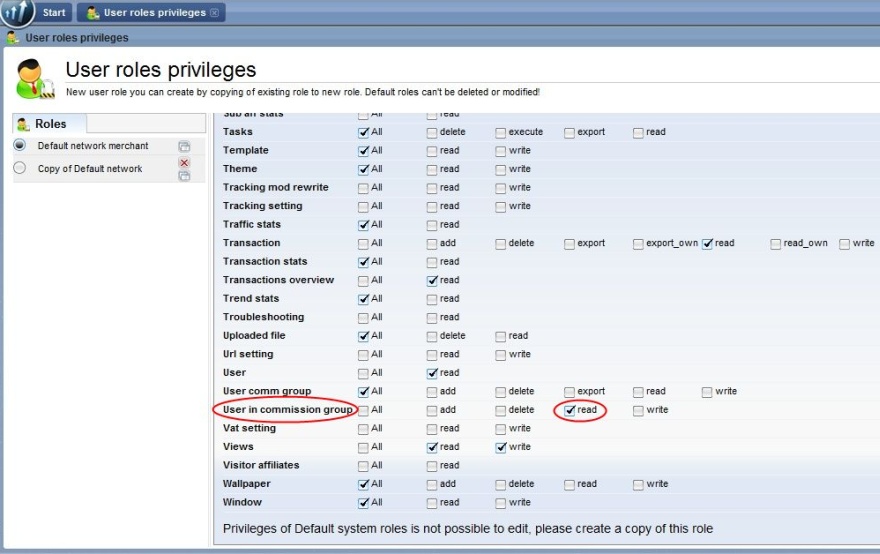Switch to the Roles panel tab
Screen dimensions: 880x554
pyautogui.click(x=50, y=124)
